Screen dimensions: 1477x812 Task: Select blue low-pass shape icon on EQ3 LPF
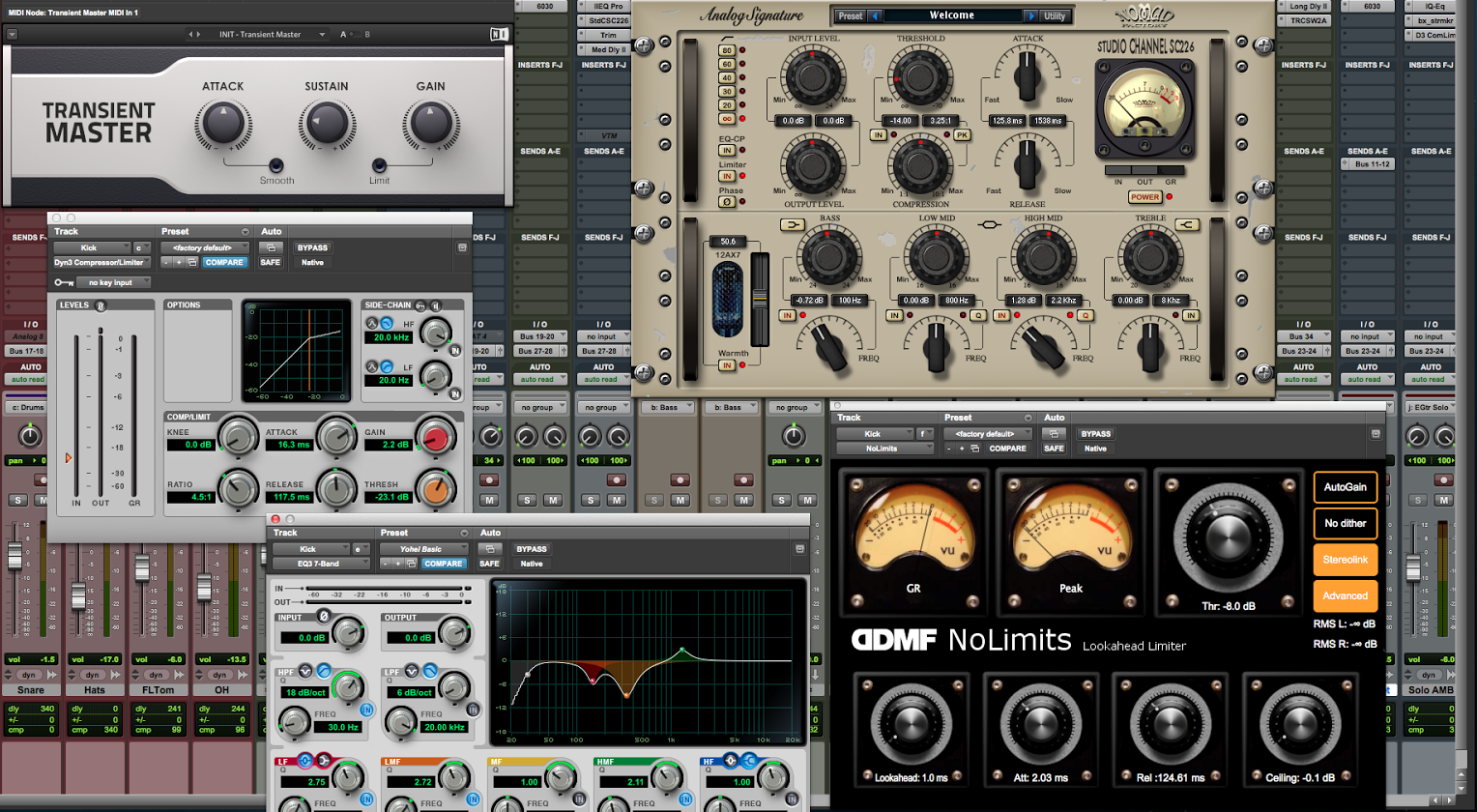(429, 671)
